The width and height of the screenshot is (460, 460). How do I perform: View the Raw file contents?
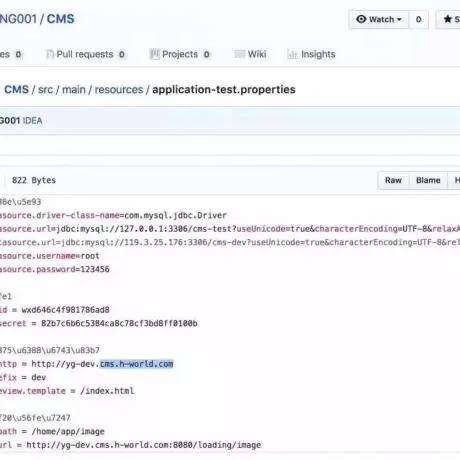[x=393, y=180]
